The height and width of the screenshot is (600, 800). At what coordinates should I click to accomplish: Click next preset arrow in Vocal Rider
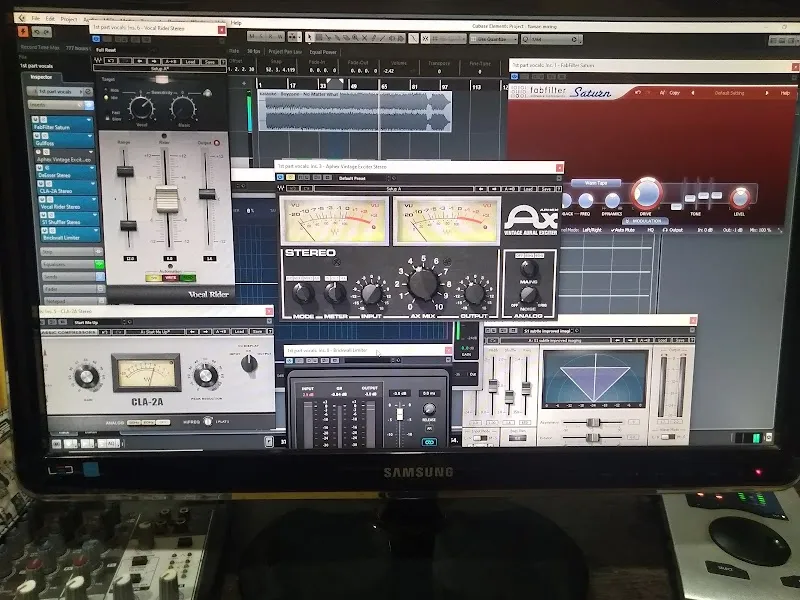click(x=154, y=61)
